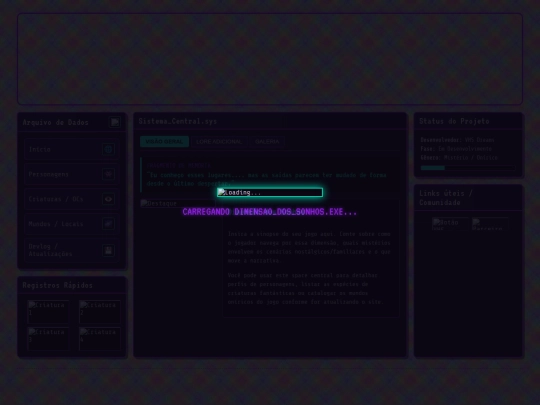Click the project status progress bar
The width and height of the screenshot is (540, 405).
(x=468, y=168)
